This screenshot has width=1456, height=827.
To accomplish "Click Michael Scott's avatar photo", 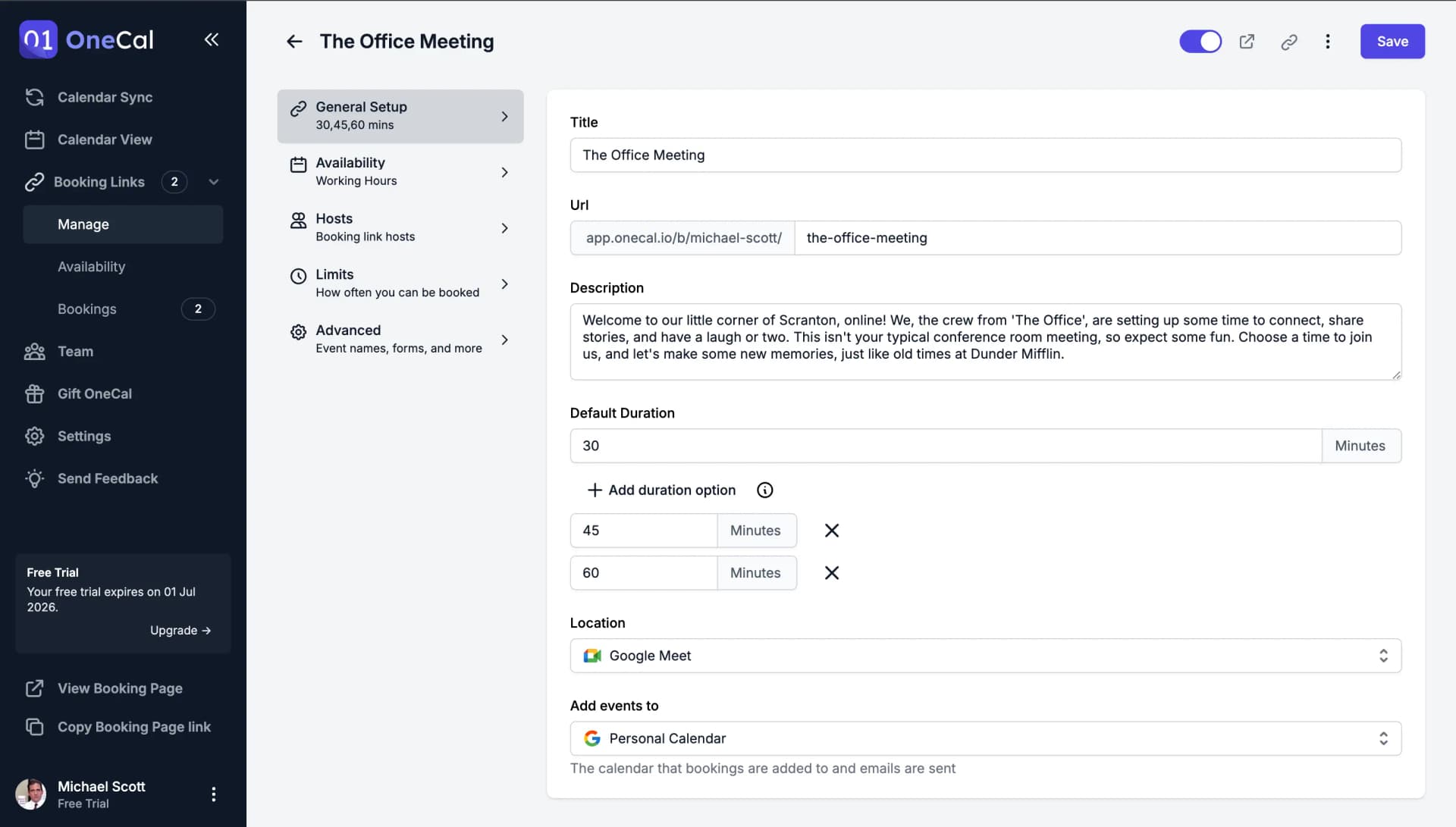I will point(31,794).
